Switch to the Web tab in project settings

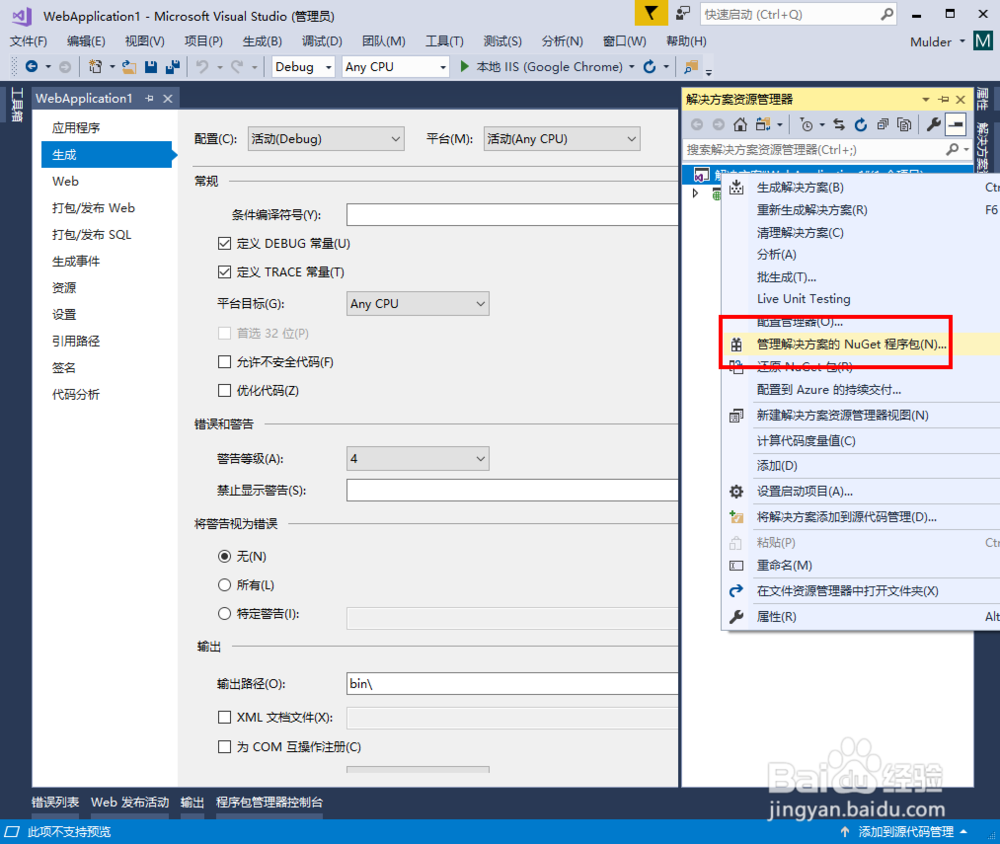[x=65, y=182]
